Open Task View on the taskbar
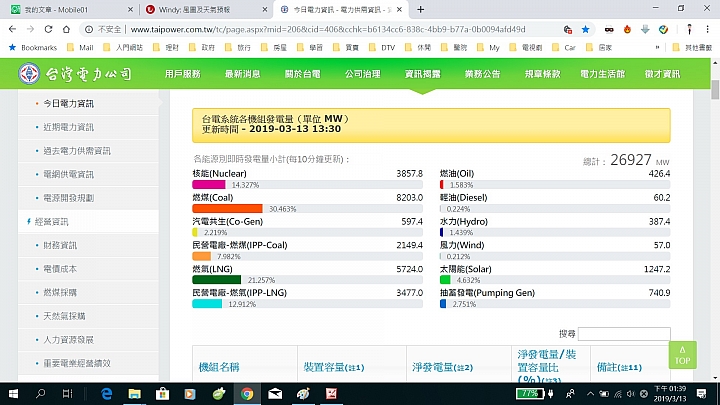Viewport: 720px width, 405px height. (x=68, y=394)
